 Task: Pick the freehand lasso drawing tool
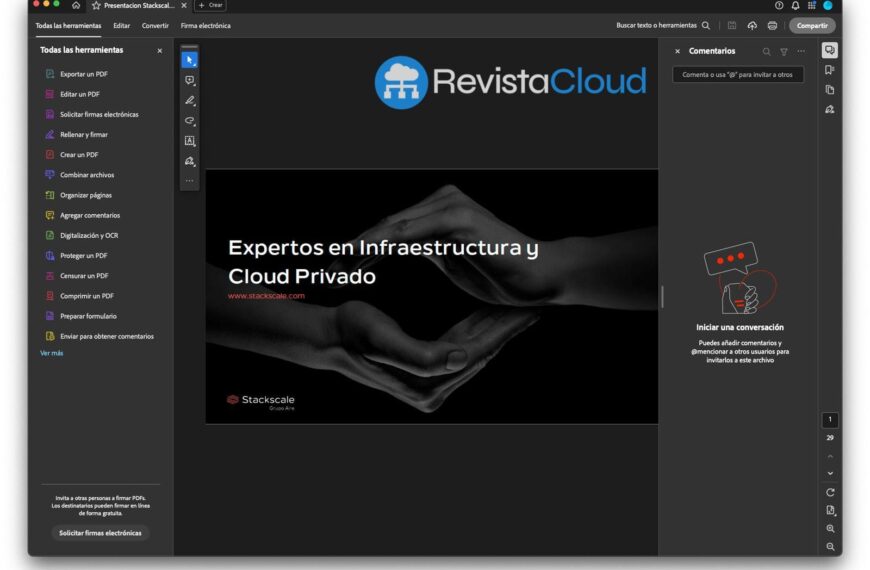click(x=189, y=121)
